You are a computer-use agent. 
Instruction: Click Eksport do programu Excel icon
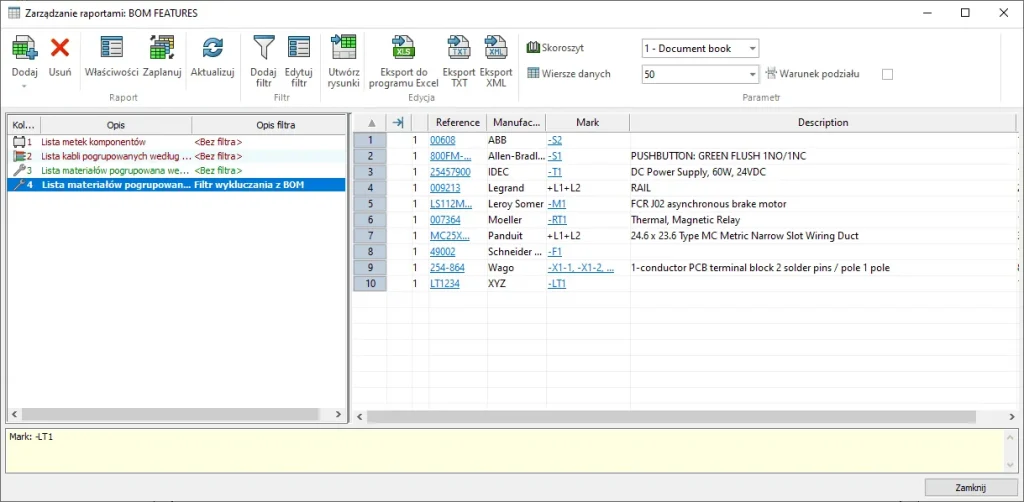coord(404,48)
